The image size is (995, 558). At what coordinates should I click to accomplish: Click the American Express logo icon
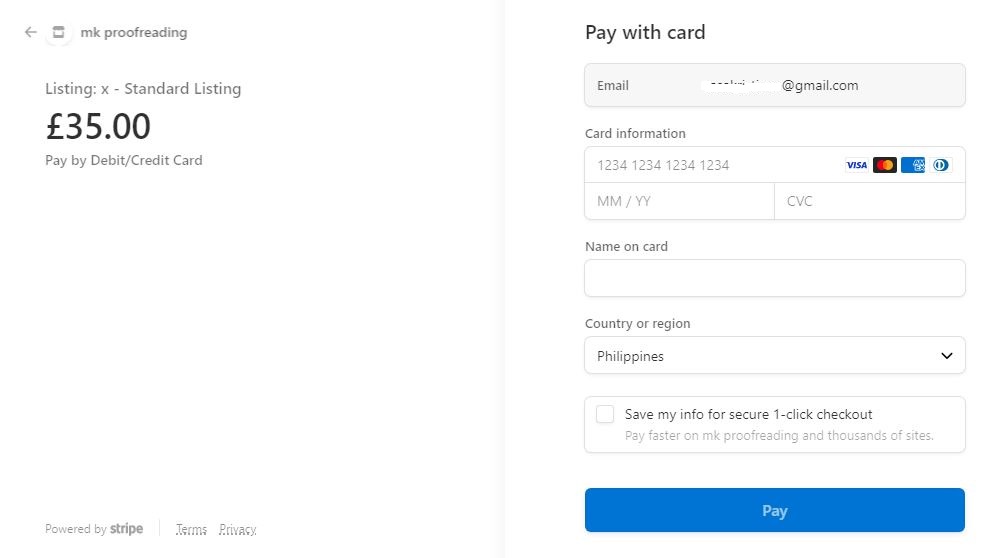pos(913,165)
